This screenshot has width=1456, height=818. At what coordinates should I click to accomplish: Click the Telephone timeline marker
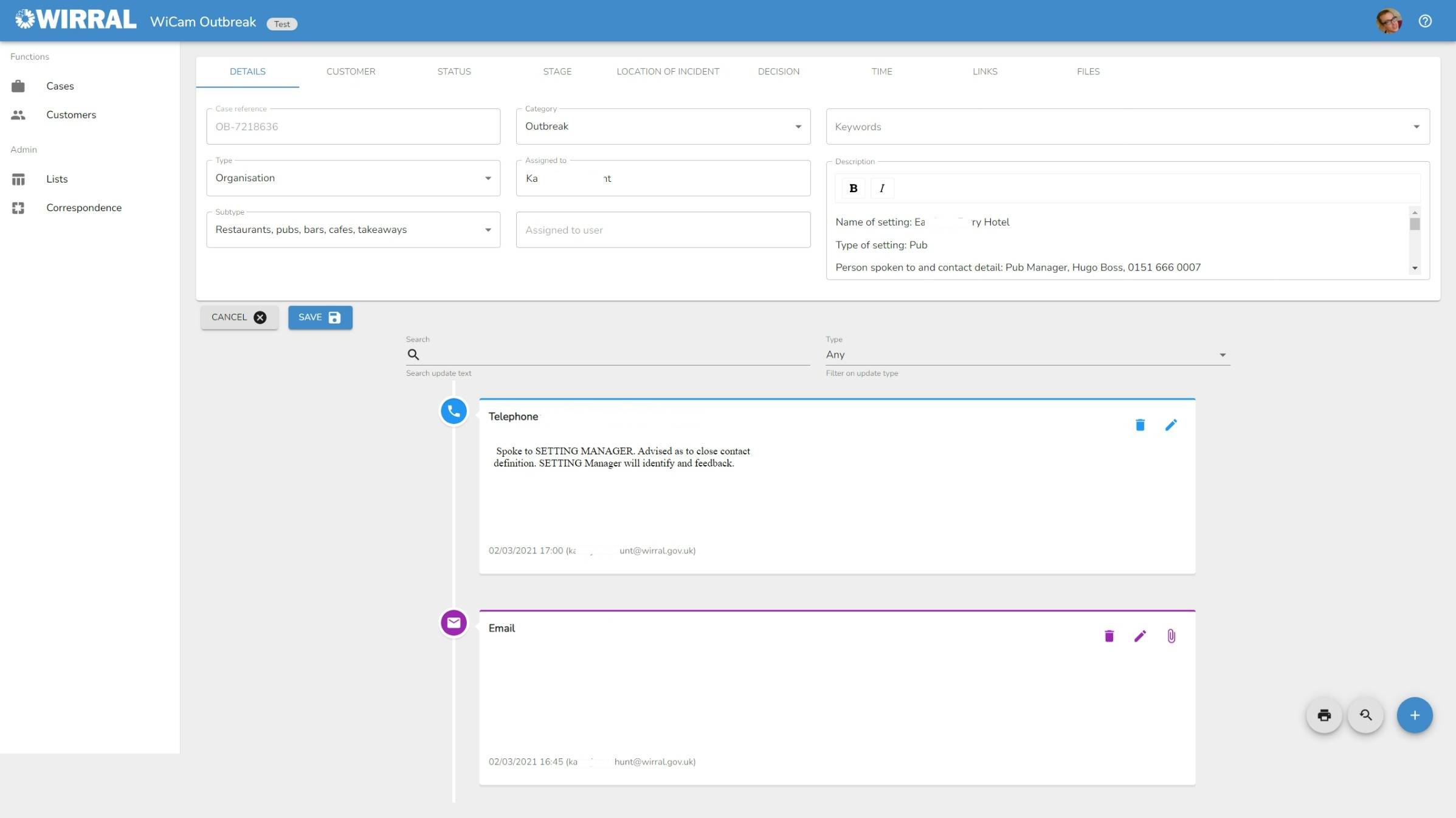(x=454, y=411)
